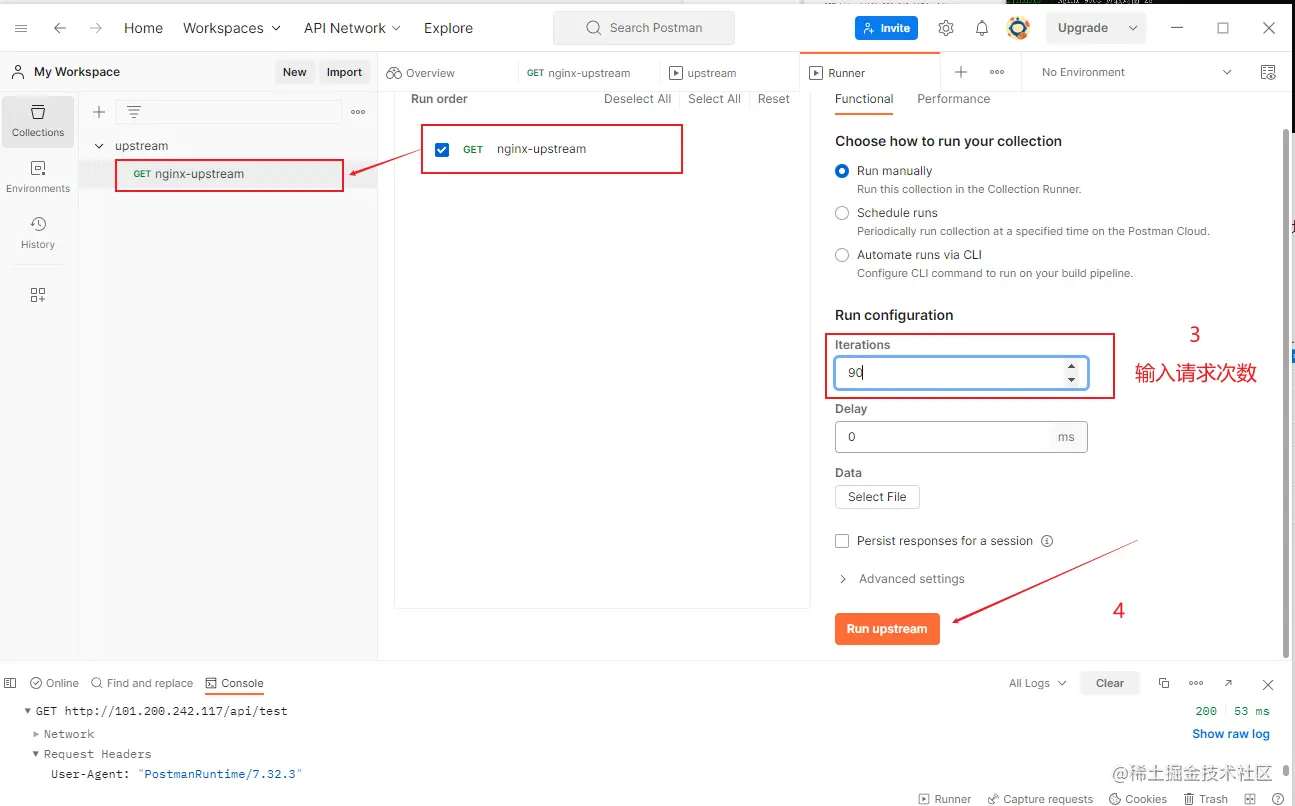Screen dimensions: 1295x806
Task: Enable Persist responses for a session
Action: (x=842, y=541)
